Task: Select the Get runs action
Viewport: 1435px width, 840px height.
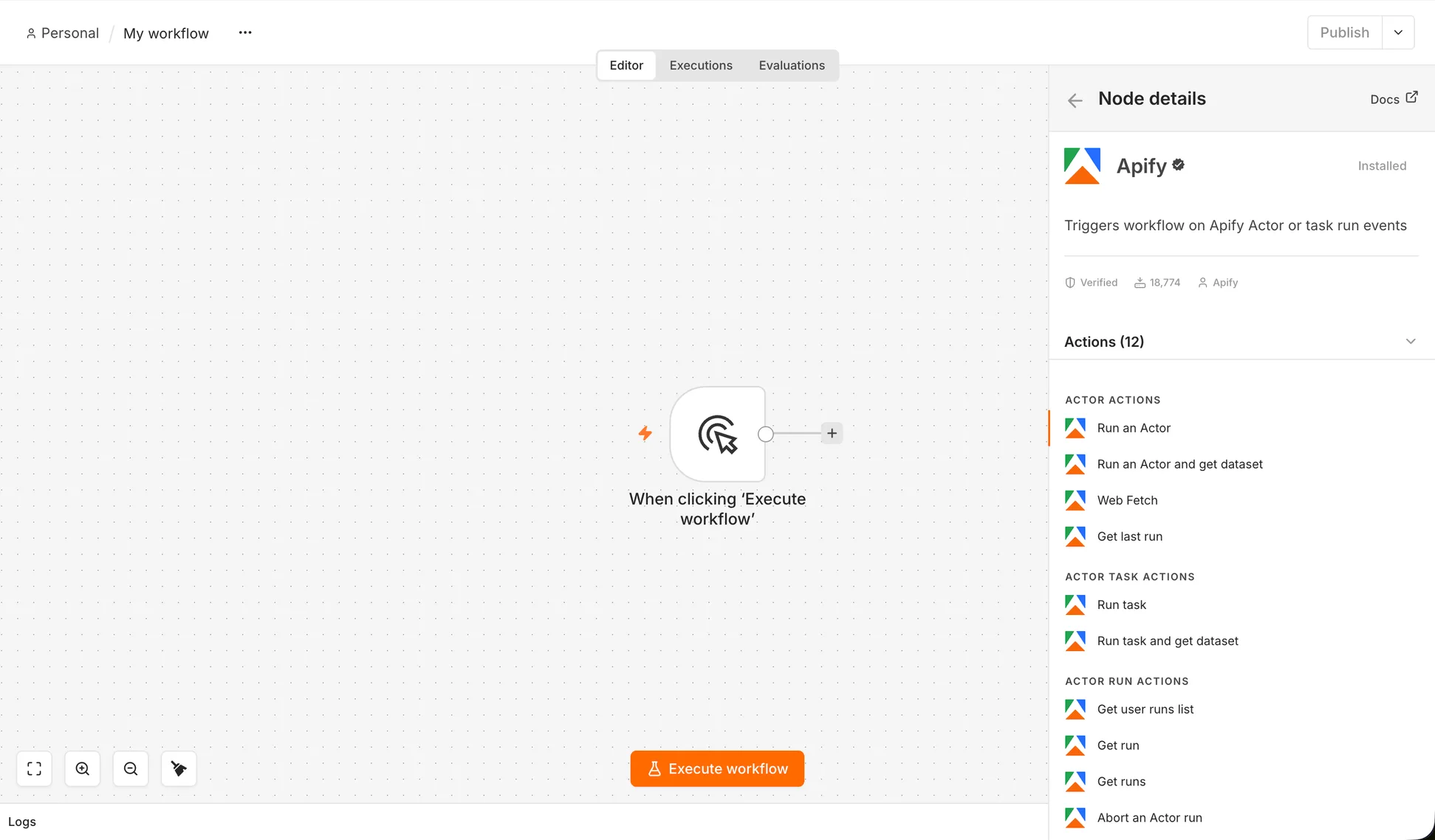Action: click(1242, 782)
